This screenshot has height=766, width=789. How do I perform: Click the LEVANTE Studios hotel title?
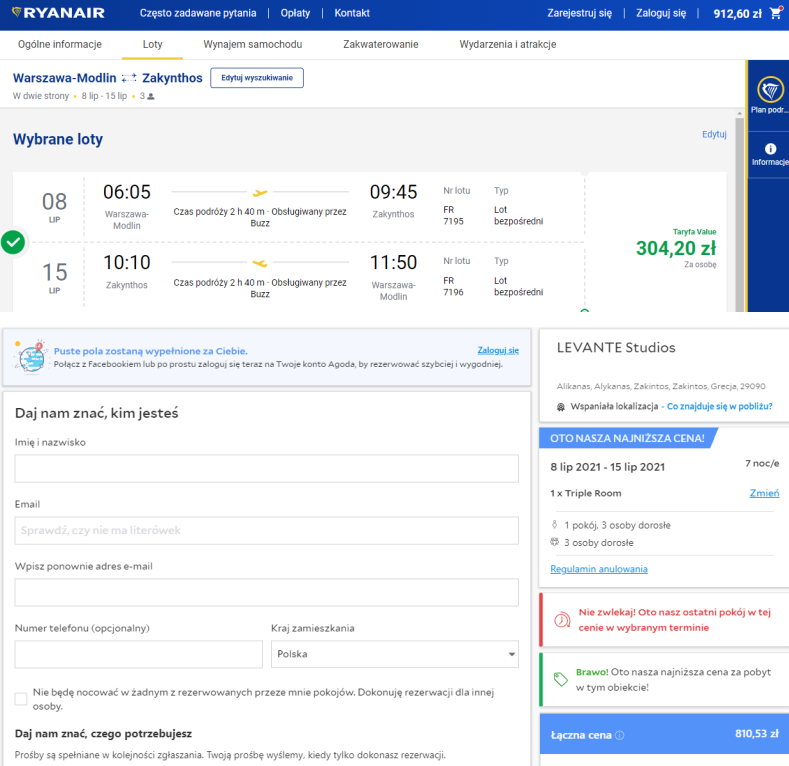[616, 348]
